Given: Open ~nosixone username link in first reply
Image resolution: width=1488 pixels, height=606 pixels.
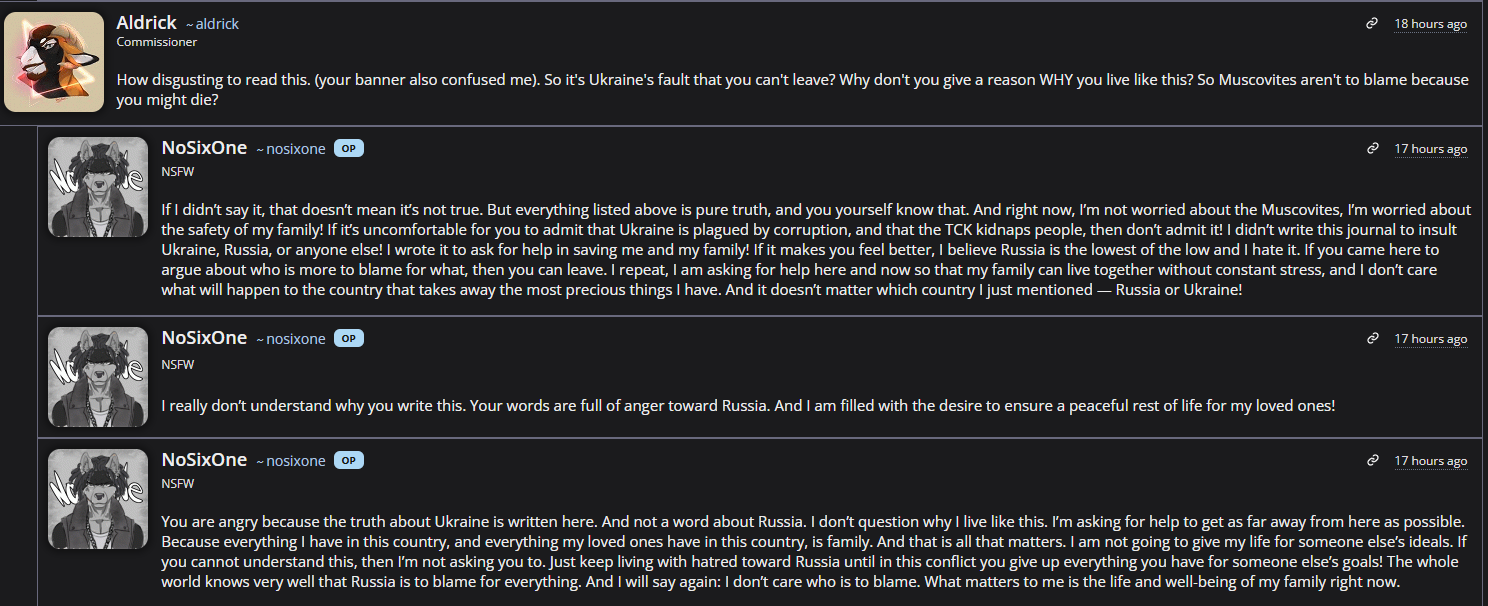Looking at the screenshot, I should pyautogui.click(x=291, y=149).
